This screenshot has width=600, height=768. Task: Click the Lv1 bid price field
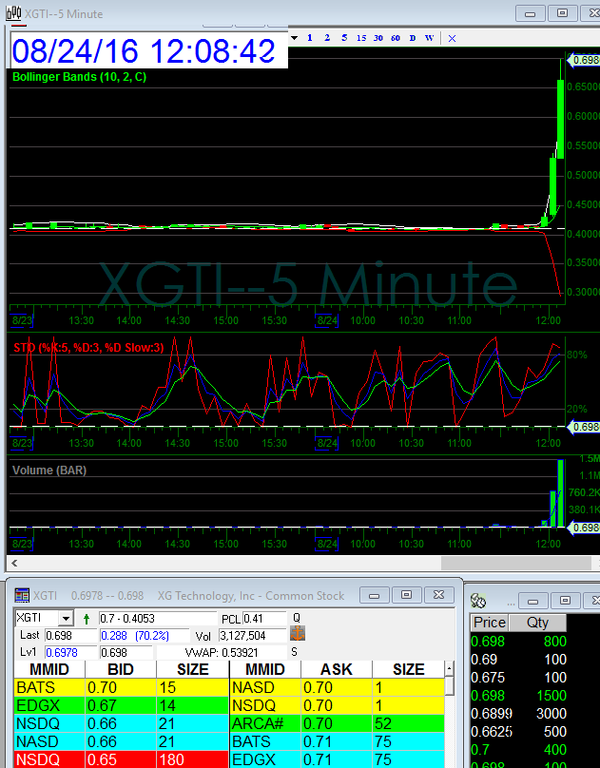click(62, 652)
